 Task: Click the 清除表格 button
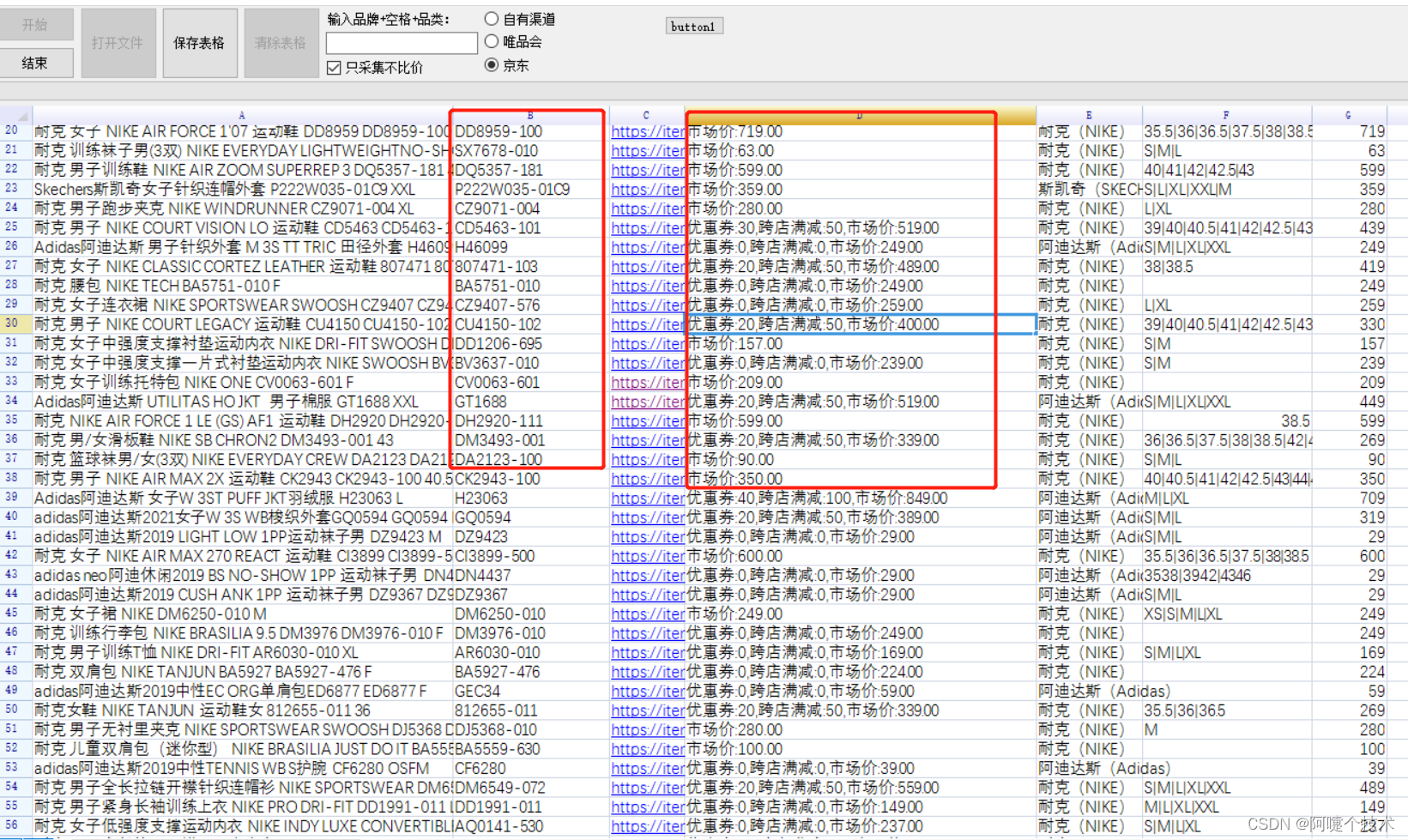click(x=281, y=43)
